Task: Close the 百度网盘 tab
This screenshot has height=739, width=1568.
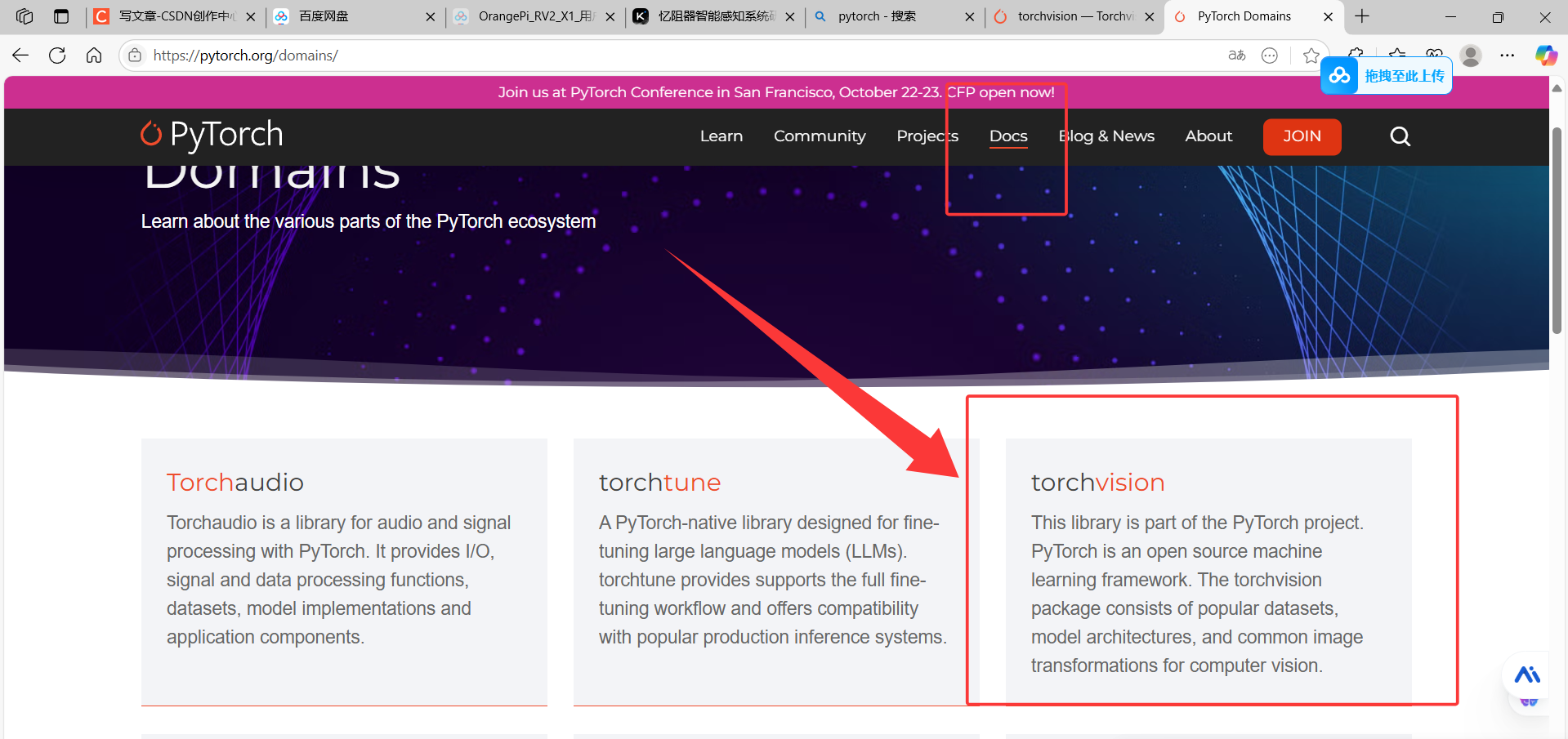Action: 431,16
